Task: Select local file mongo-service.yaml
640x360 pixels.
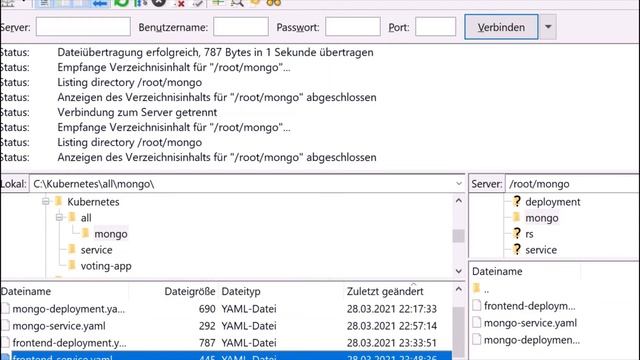Action: (59, 326)
